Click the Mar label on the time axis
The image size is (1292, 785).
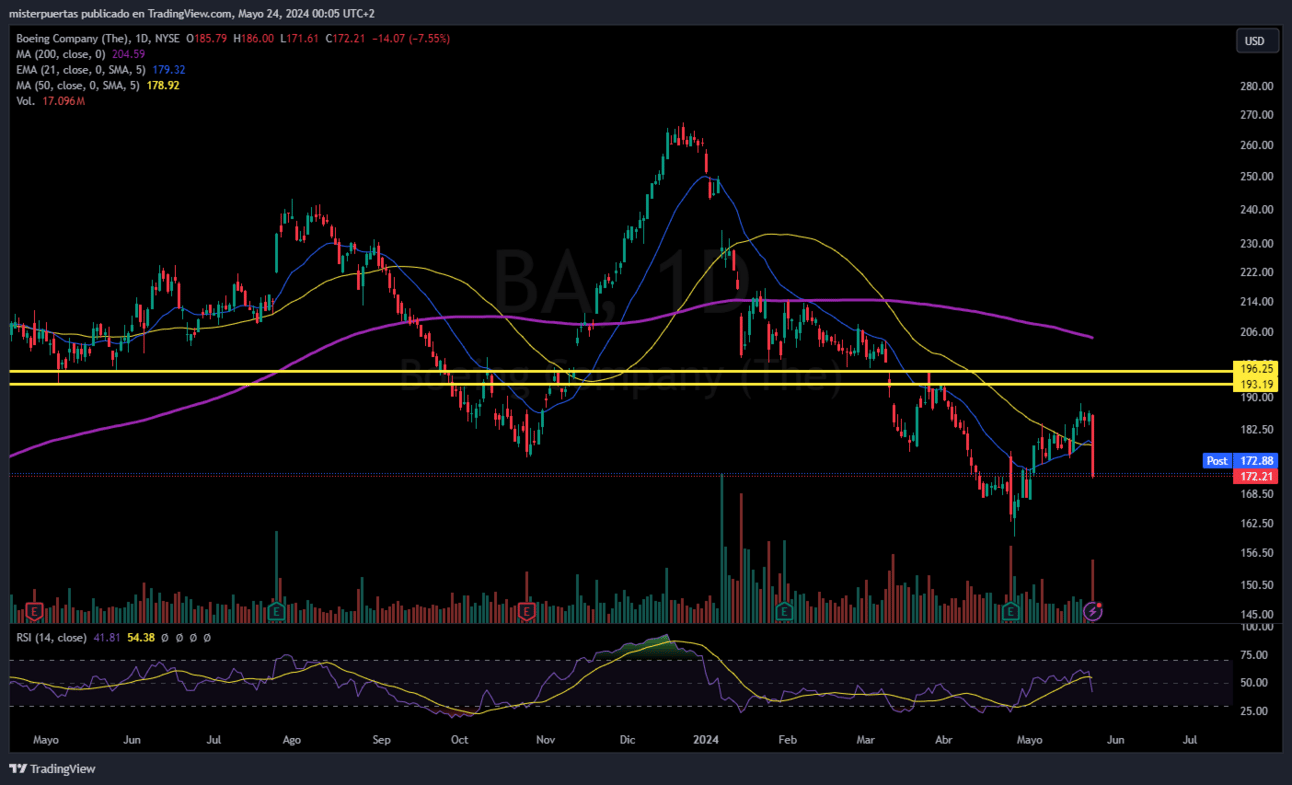click(x=867, y=741)
